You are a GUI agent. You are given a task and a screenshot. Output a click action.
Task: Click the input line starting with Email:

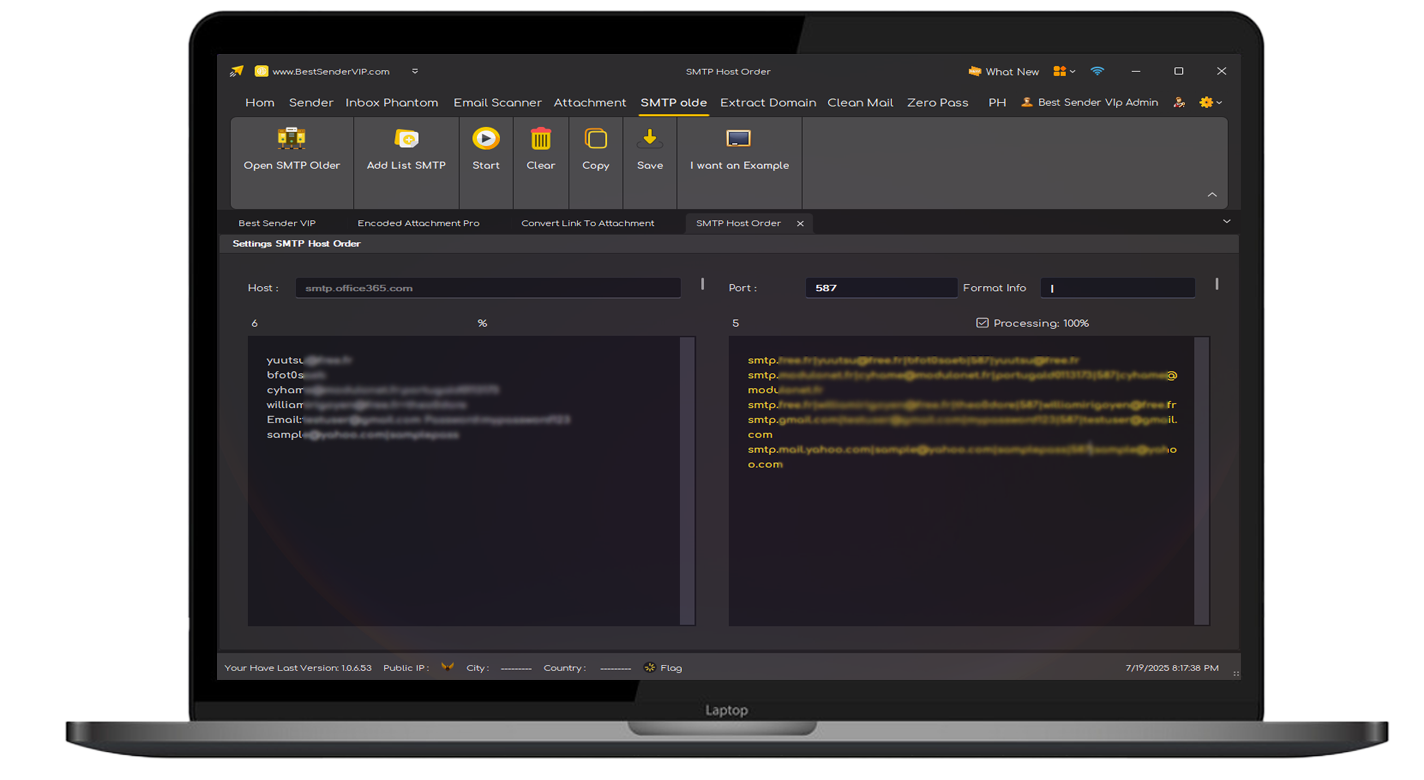click(418, 420)
